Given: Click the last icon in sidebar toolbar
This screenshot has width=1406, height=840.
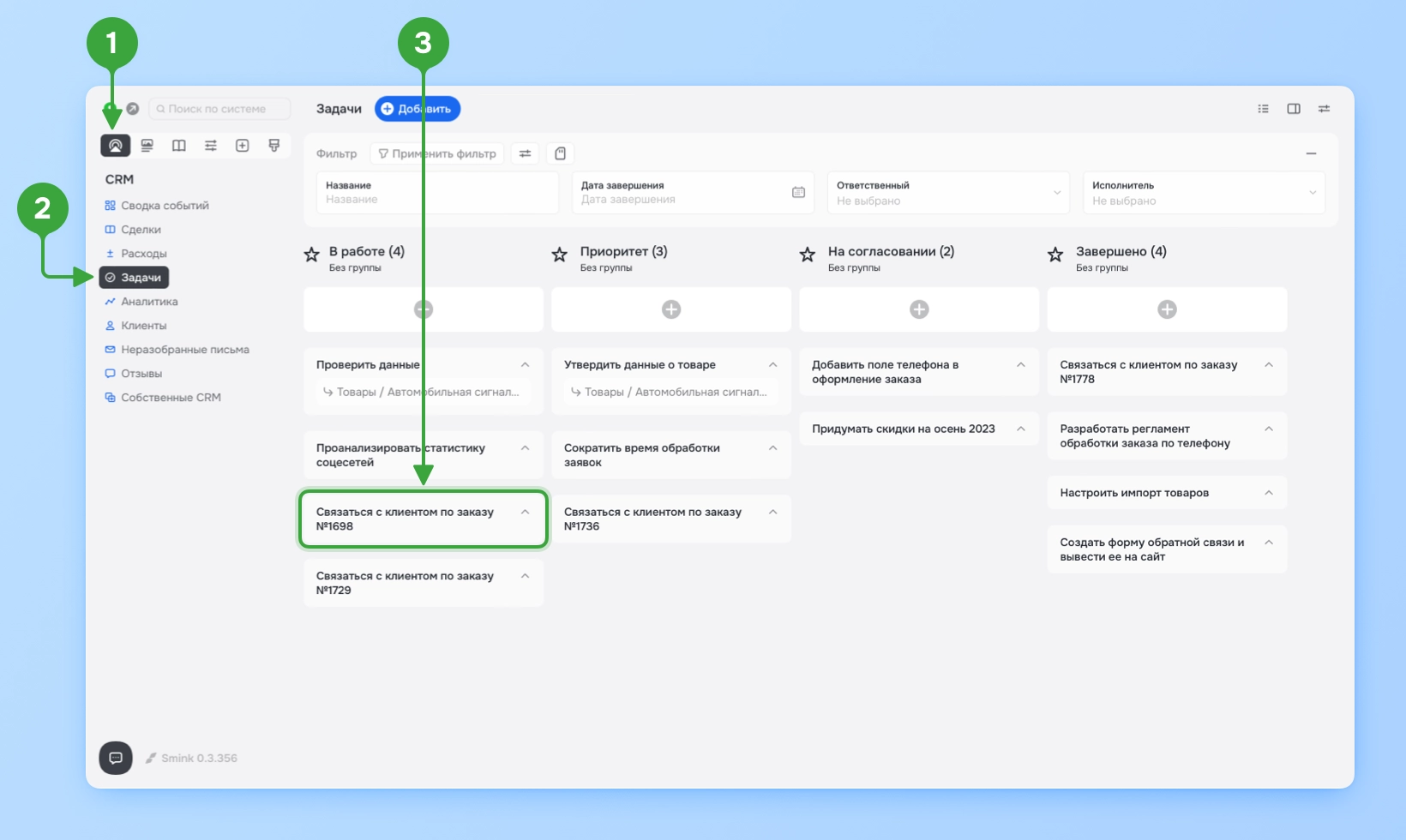Looking at the screenshot, I should coord(273,146).
